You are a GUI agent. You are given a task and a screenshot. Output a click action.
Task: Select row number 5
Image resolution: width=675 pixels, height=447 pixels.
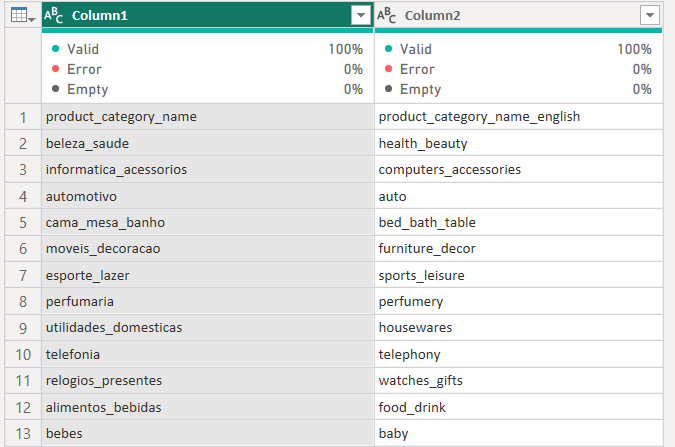23,223
